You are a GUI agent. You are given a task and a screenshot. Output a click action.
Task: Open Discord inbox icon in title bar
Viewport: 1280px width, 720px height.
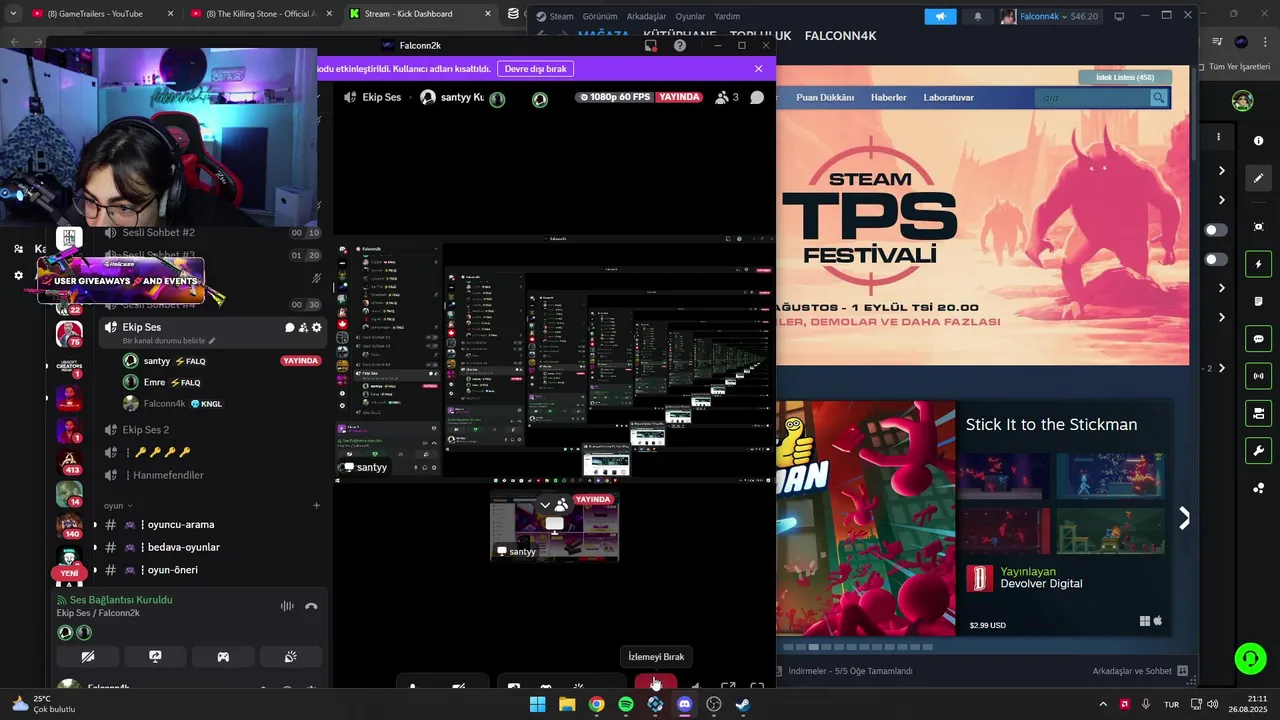pyautogui.click(x=651, y=46)
